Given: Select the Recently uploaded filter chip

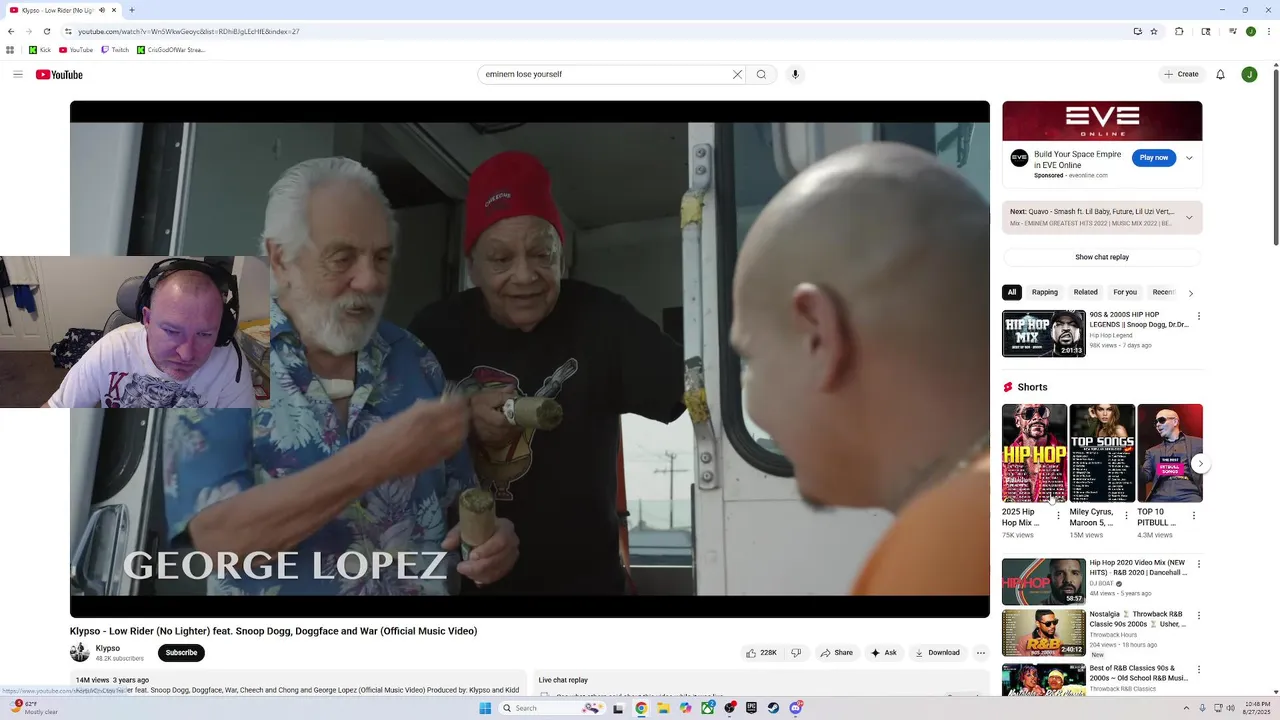Looking at the screenshot, I should 1164,292.
